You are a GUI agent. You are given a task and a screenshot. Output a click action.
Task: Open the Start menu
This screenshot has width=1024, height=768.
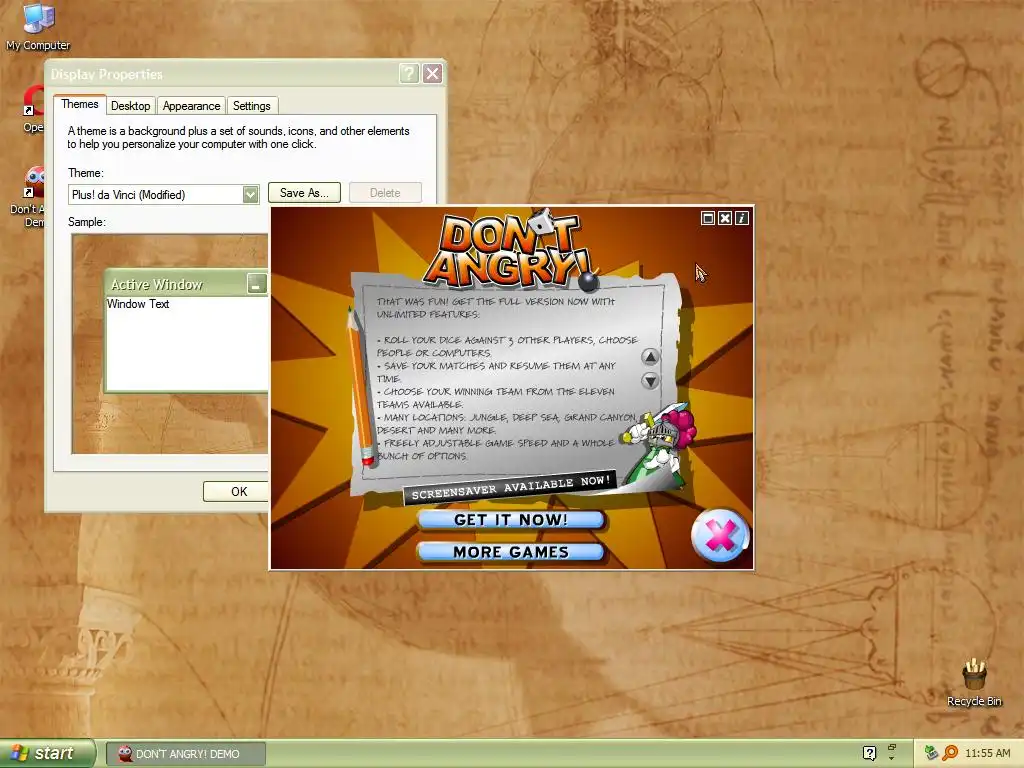[48, 753]
